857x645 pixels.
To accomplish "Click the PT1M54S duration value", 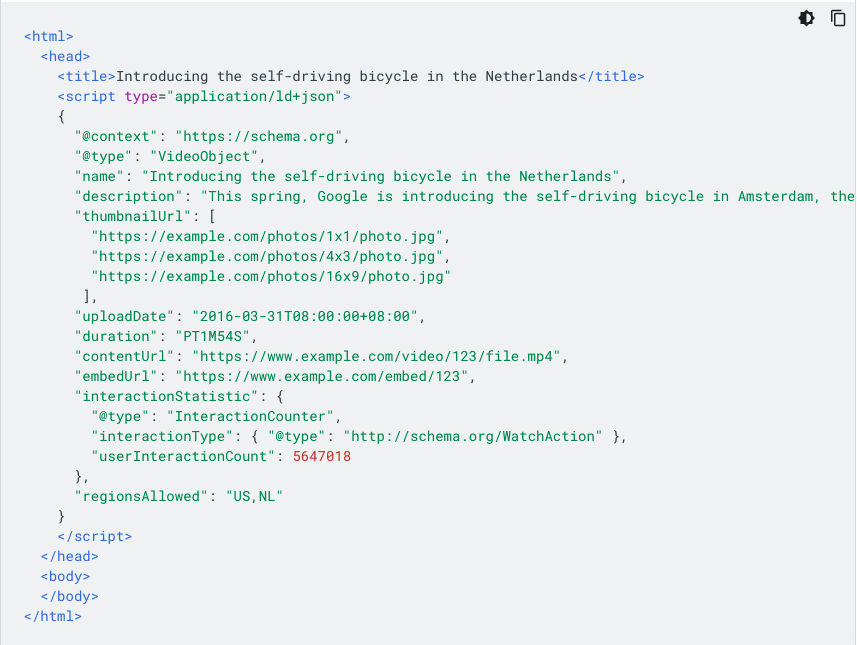I will [212, 337].
